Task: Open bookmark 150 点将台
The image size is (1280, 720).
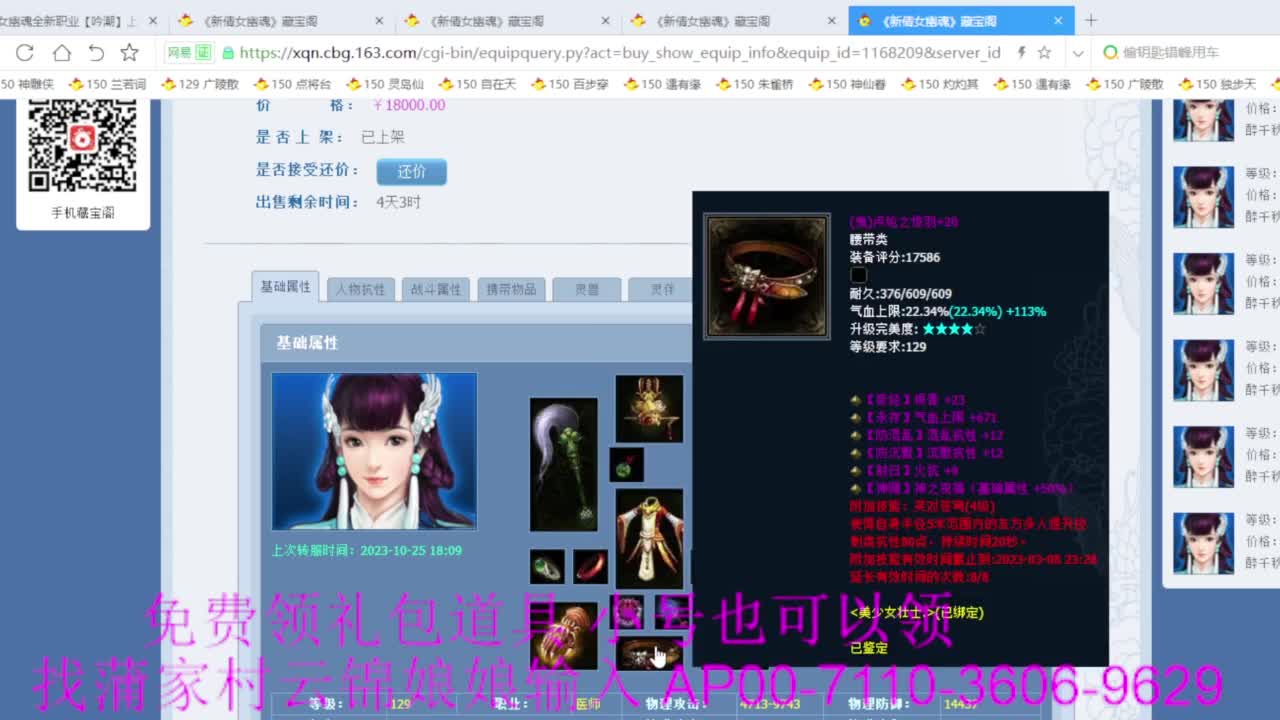Action: coord(292,84)
